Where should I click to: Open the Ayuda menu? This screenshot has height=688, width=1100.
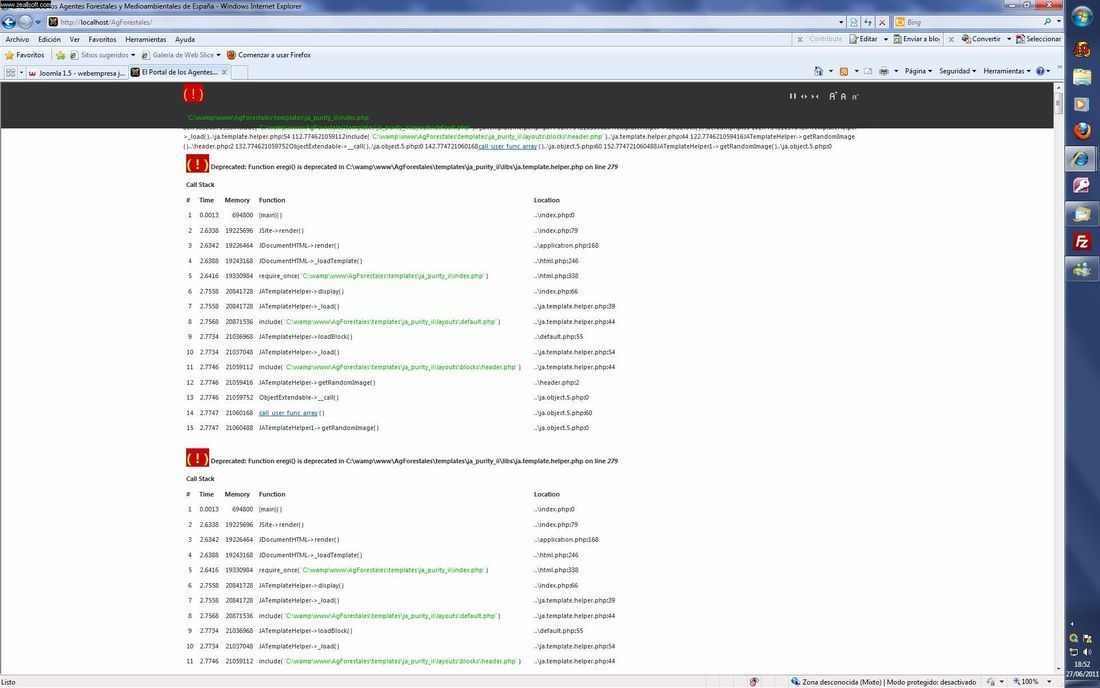click(x=185, y=39)
